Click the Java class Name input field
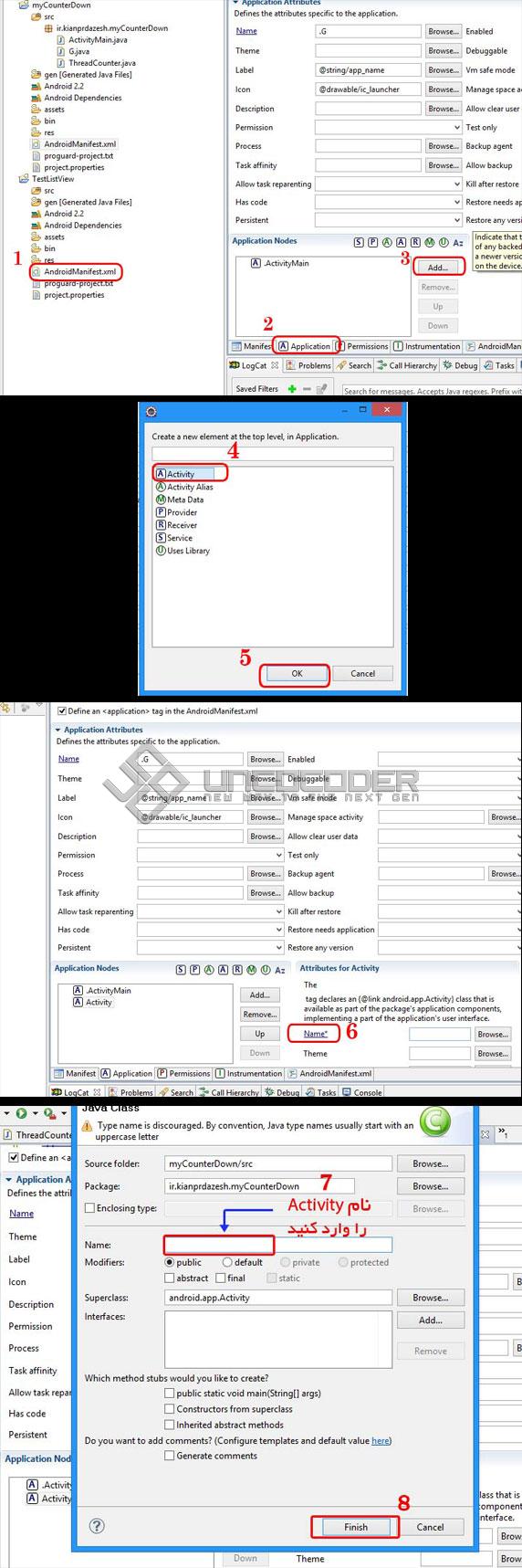The height and width of the screenshot is (1568, 522). point(278,1245)
